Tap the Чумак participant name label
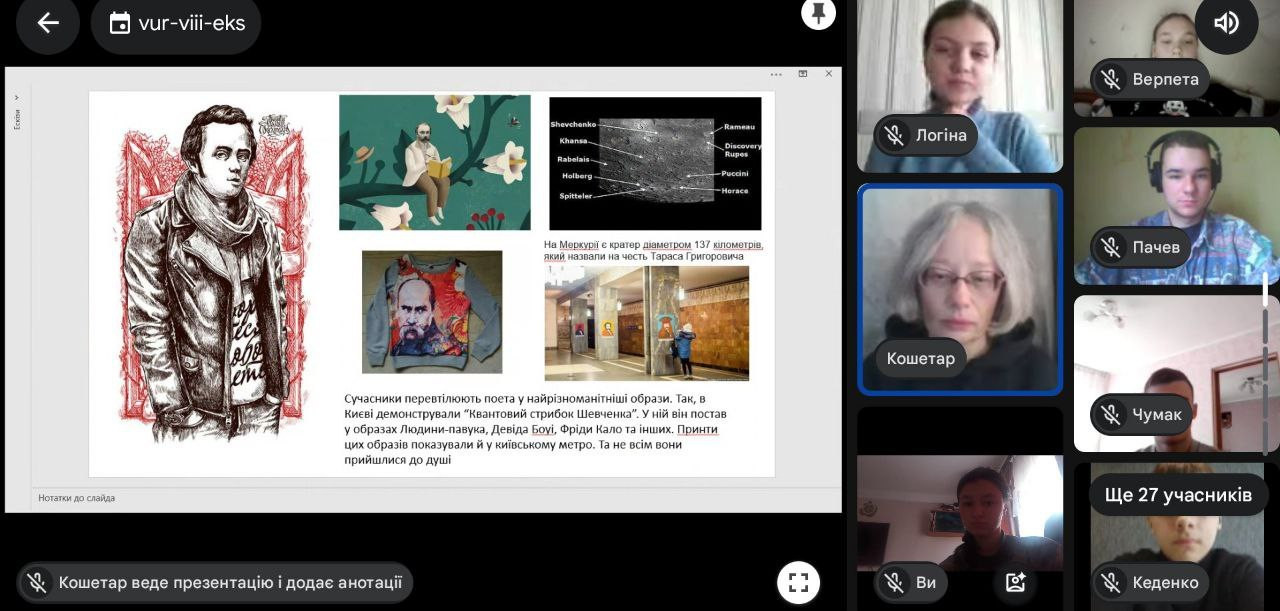 point(1157,414)
